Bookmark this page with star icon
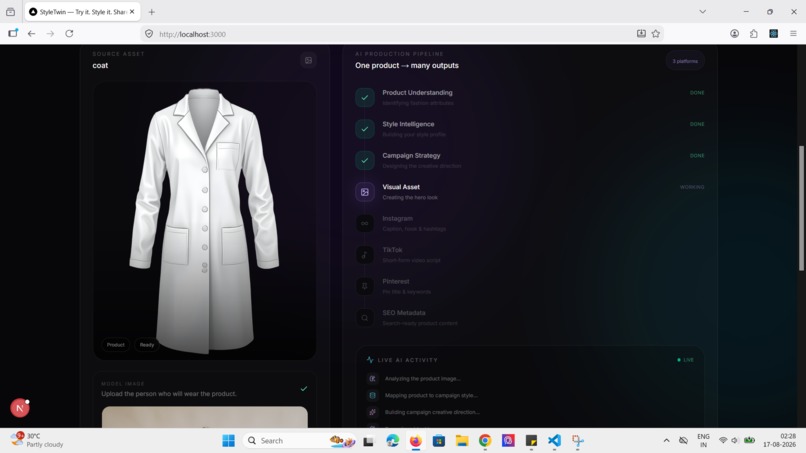 tap(655, 34)
